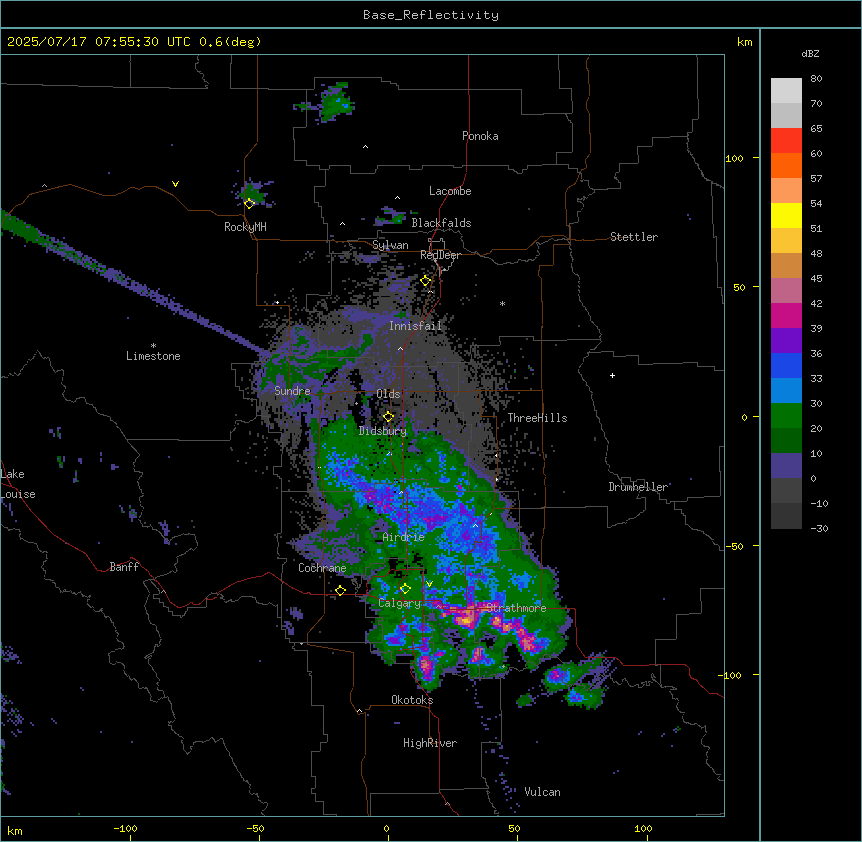Click the 50 tick on right axis
This screenshot has width=862, height=842.
coord(739,287)
